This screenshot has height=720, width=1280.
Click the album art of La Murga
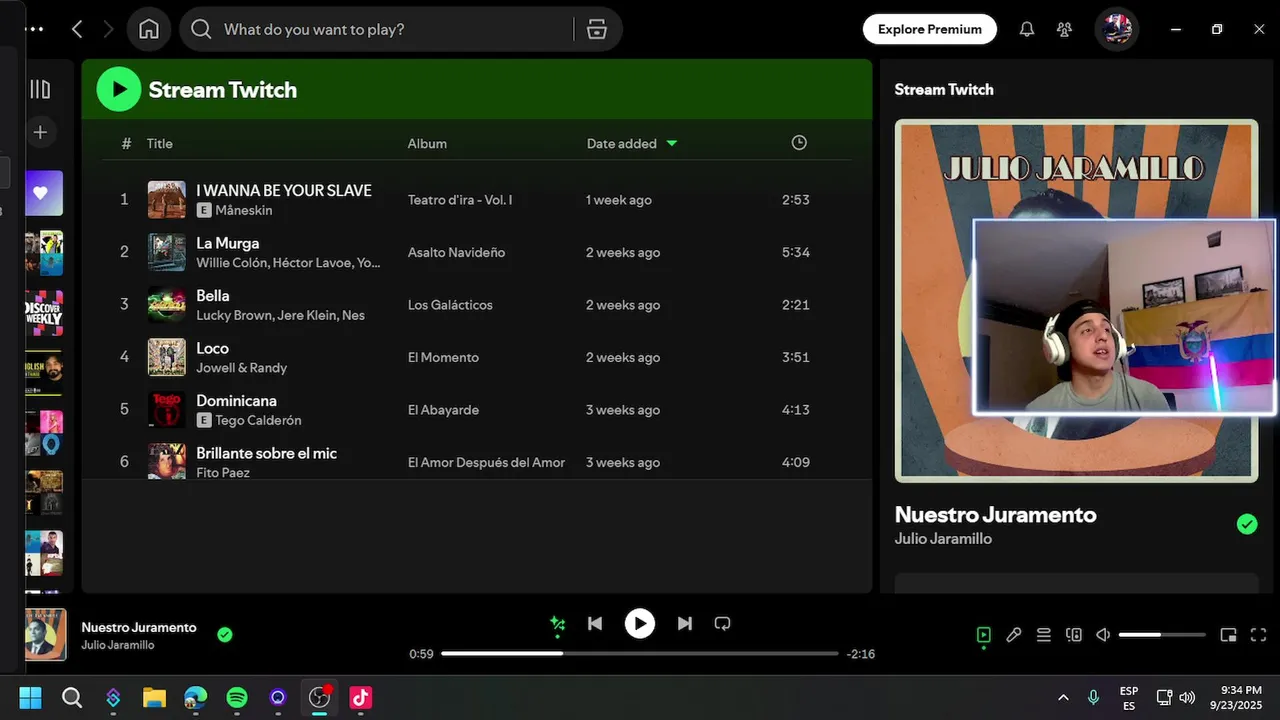pos(167,252)
